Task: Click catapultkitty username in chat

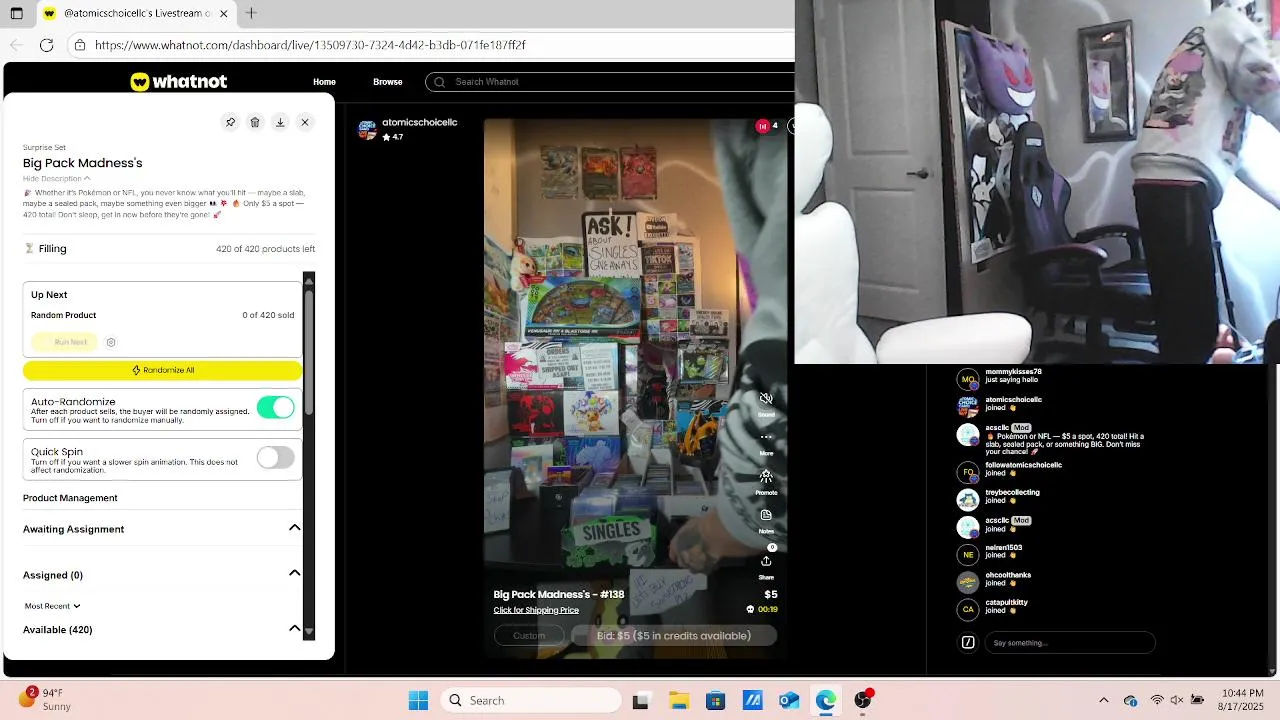Action: click(1006, 603)
